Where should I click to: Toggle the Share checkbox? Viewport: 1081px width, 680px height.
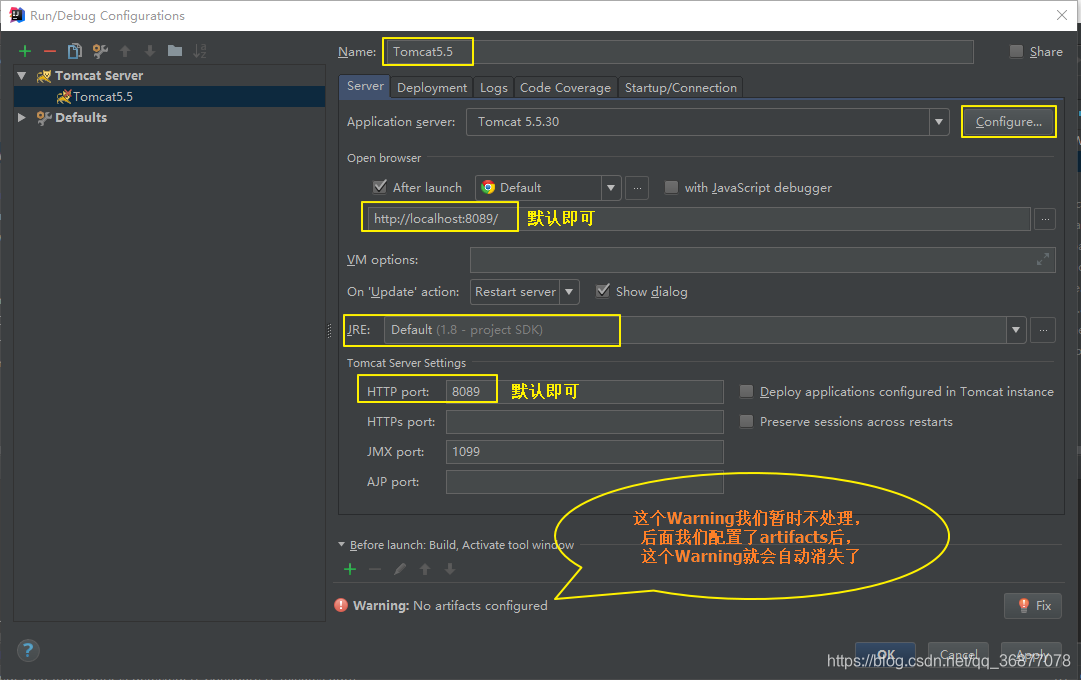pos(1016,51)
